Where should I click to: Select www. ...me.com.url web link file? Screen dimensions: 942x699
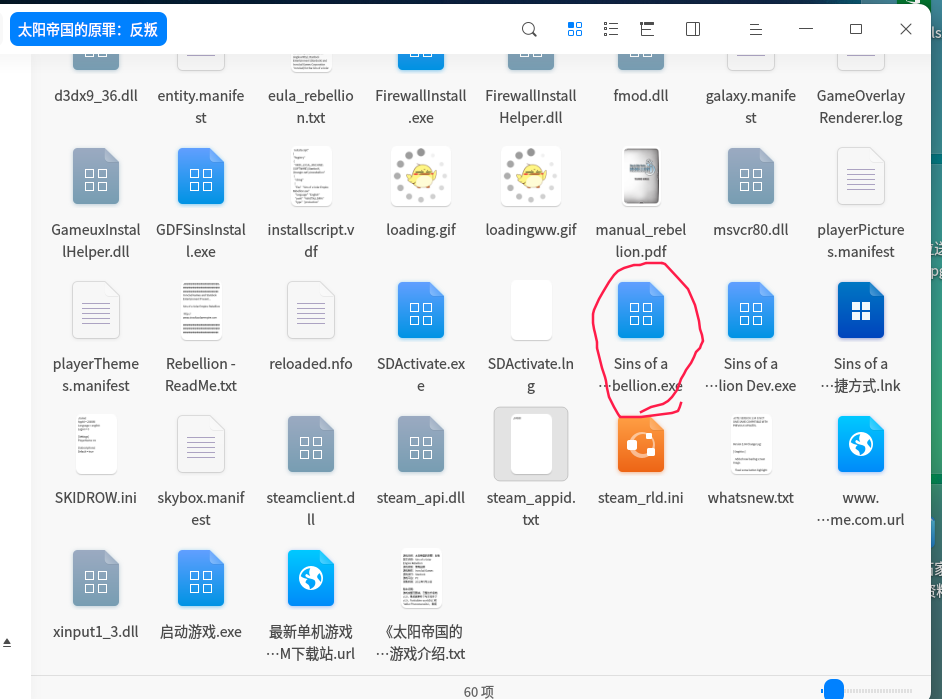tap(860, 444)
